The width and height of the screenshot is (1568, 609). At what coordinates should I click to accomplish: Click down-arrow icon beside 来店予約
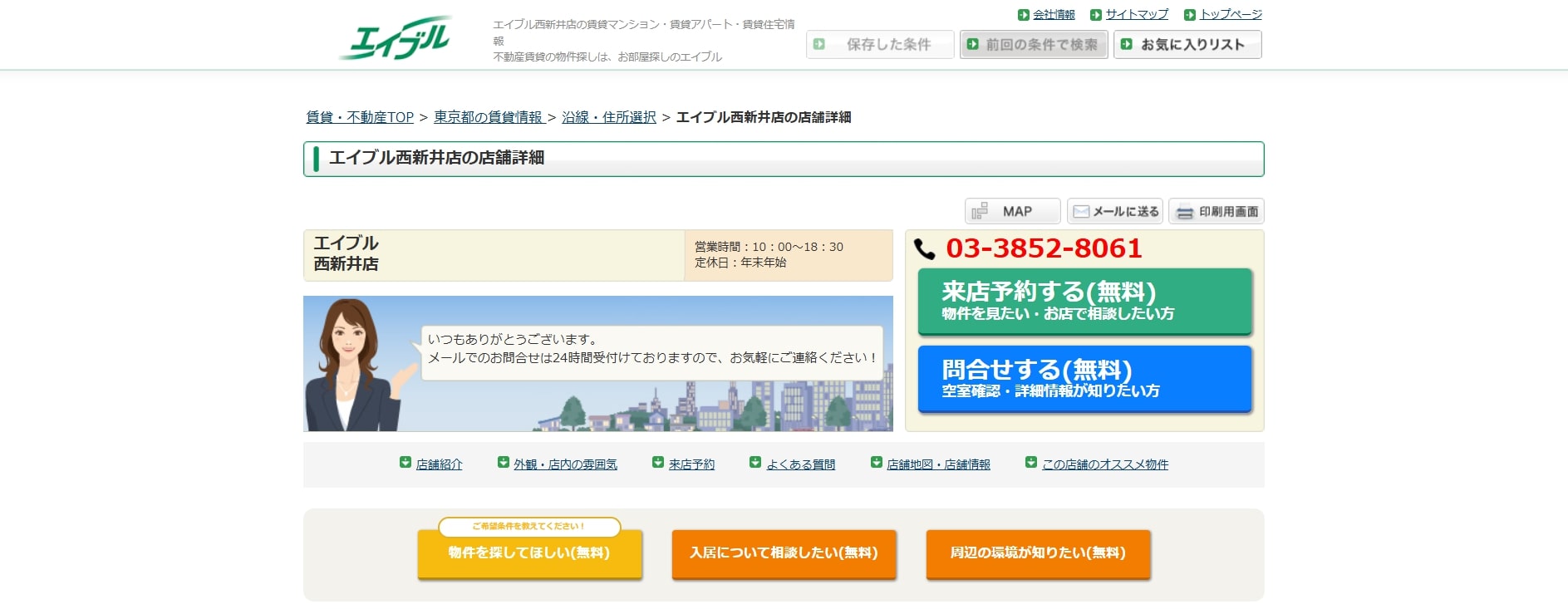658,462
